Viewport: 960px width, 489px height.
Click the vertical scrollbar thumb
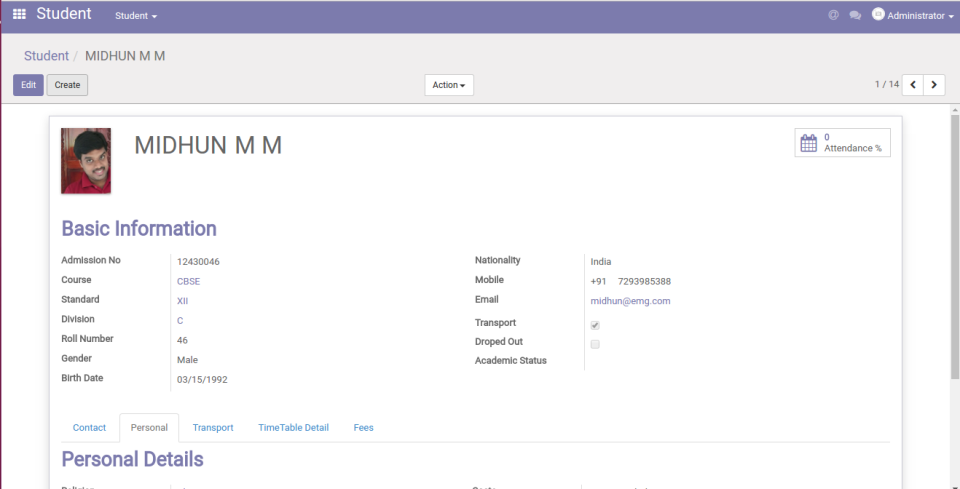[x=954, y=245]
